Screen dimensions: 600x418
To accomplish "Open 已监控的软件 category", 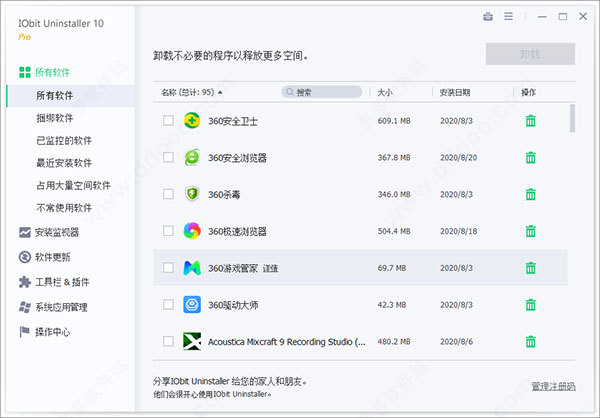I will pyautogui.click(x=64, y=140).
